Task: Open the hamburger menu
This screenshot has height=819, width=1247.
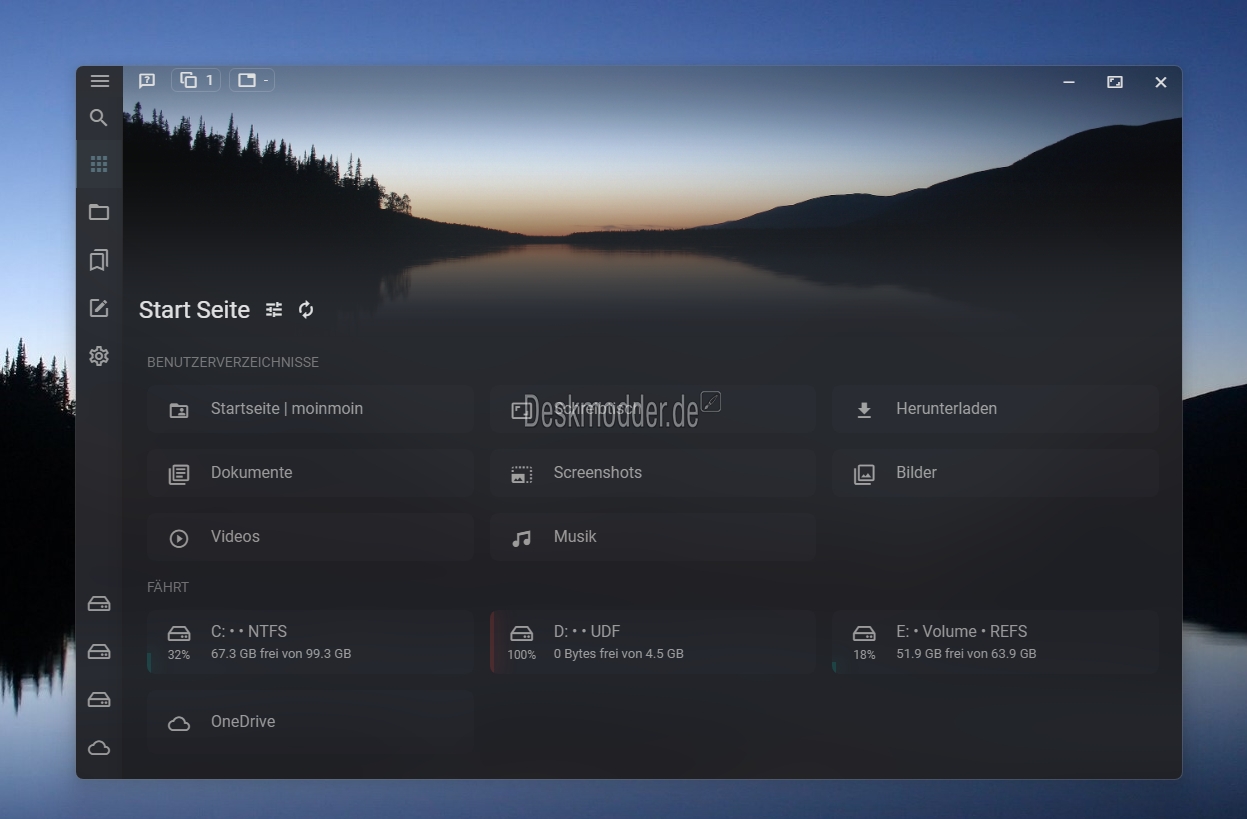Action: pos(99,81)
